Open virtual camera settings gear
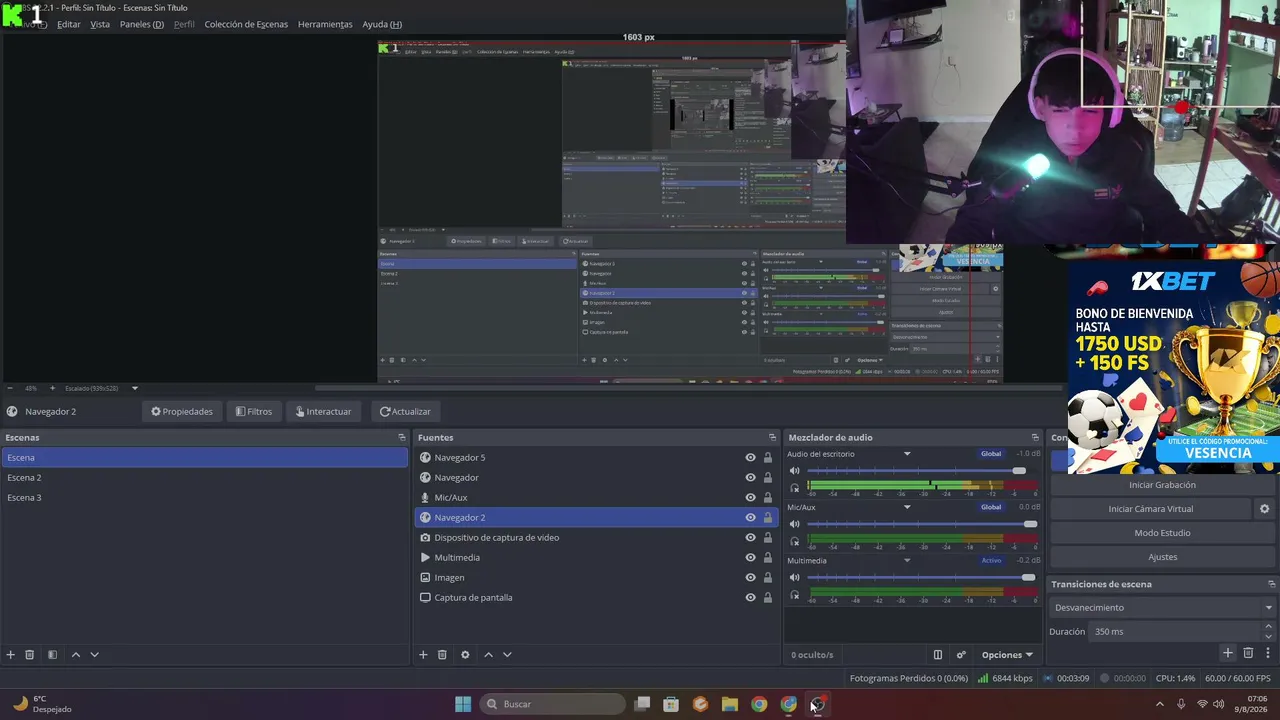 [x=1264, y=509]
